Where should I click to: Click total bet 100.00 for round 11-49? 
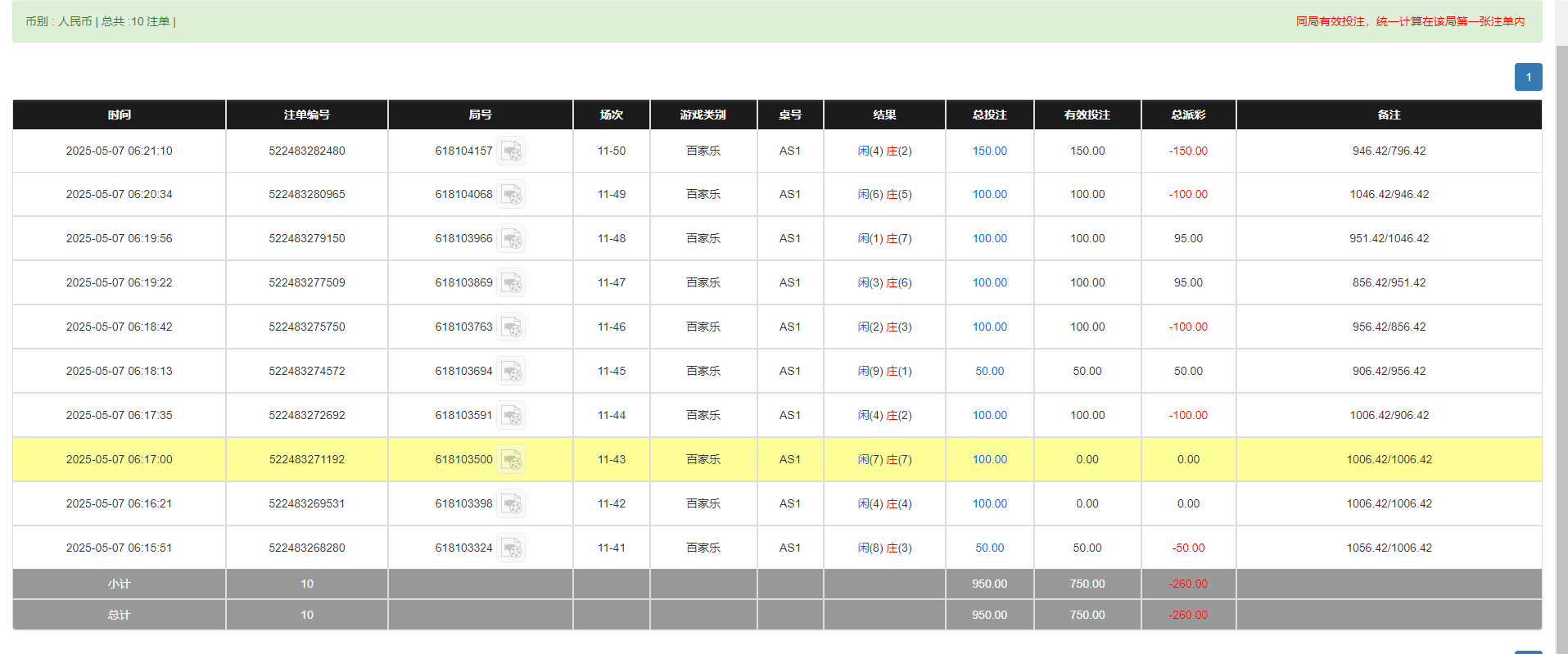[x=989, y=195]
